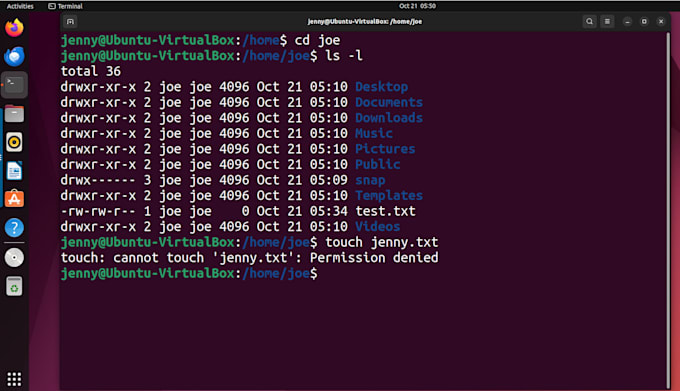The height and width of the screenshot is (391, 680).
Task: Click the Pictures directory name
Action: 385,149
